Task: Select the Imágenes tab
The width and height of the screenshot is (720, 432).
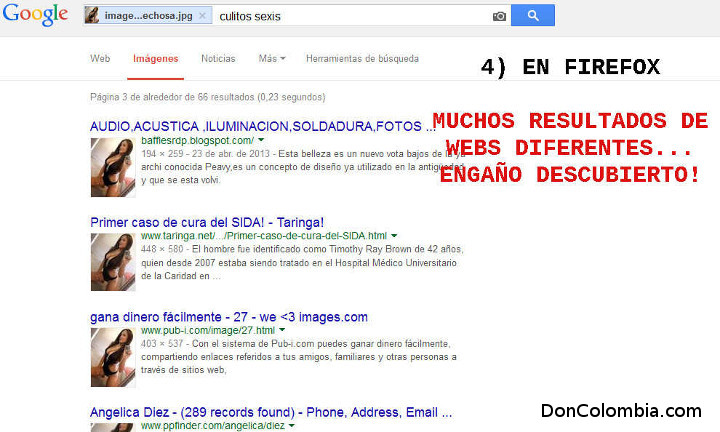Action: [x=155, y=59]
